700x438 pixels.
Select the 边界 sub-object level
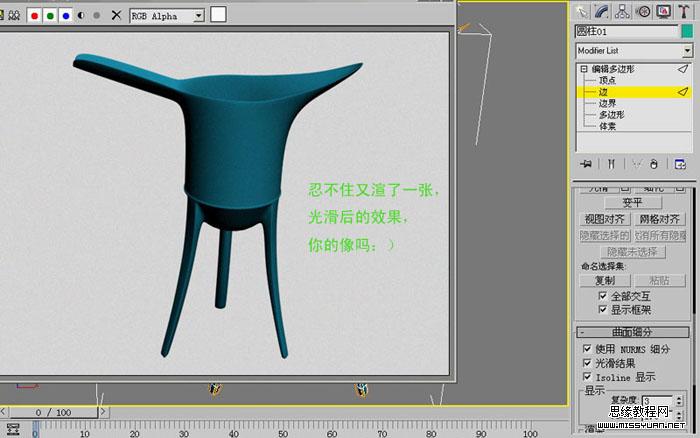pos(607,103)
